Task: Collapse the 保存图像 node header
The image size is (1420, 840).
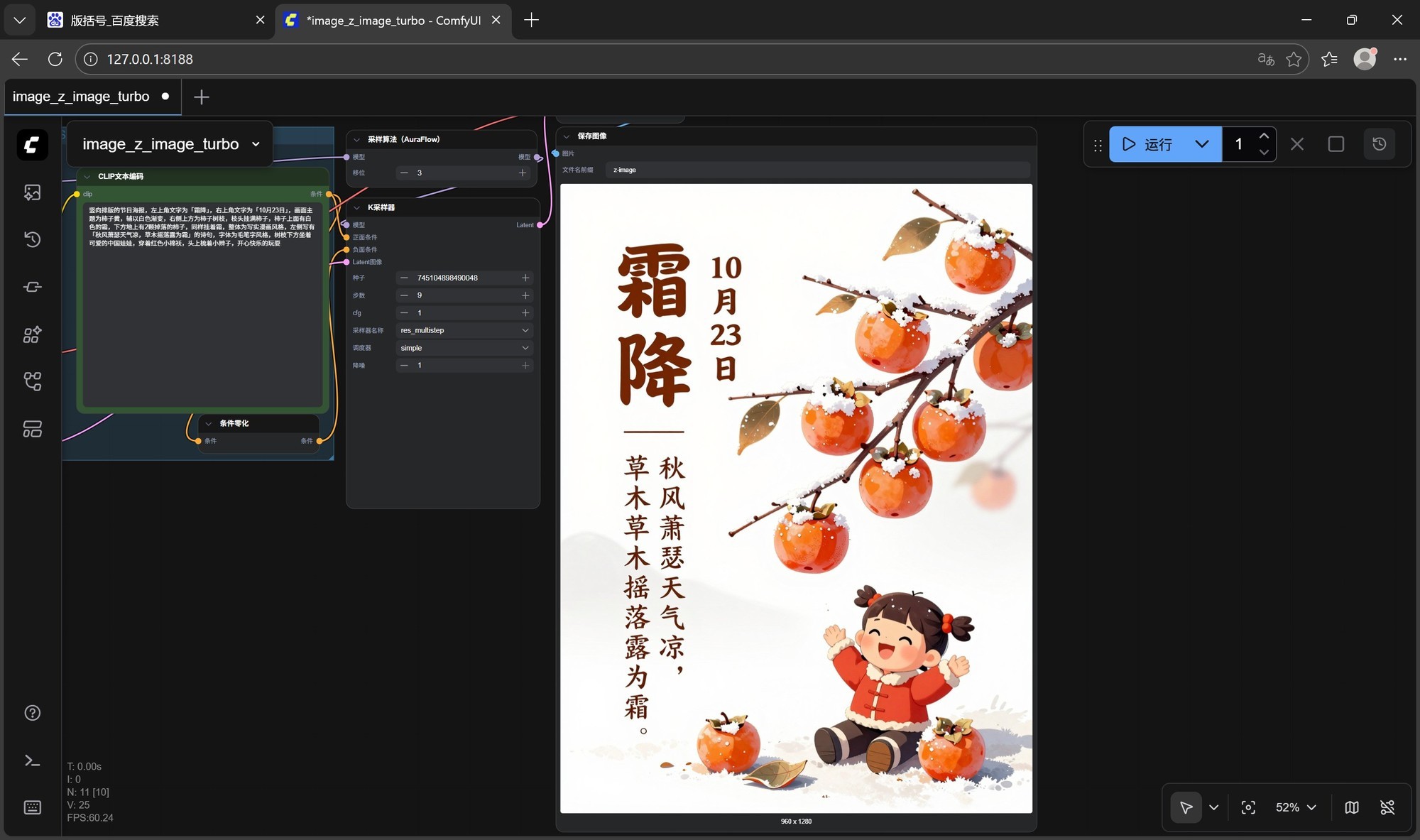Action: [x=566, y=136]
